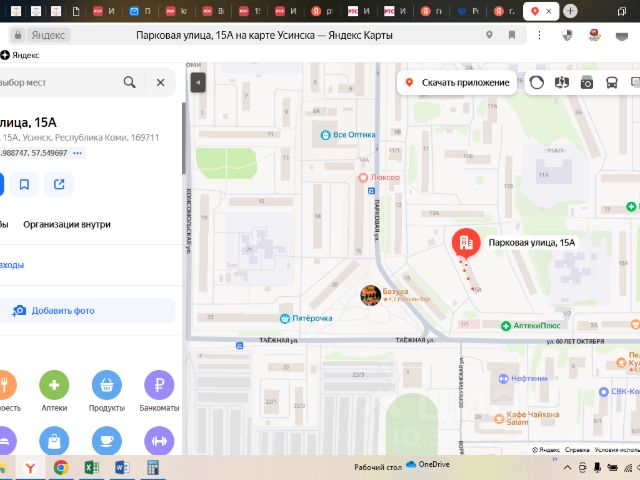Viewport: 640px width, 480px height.
Task: Click the bus stop icon on Таёжная ул.
Action: click(x=240, y=346)
